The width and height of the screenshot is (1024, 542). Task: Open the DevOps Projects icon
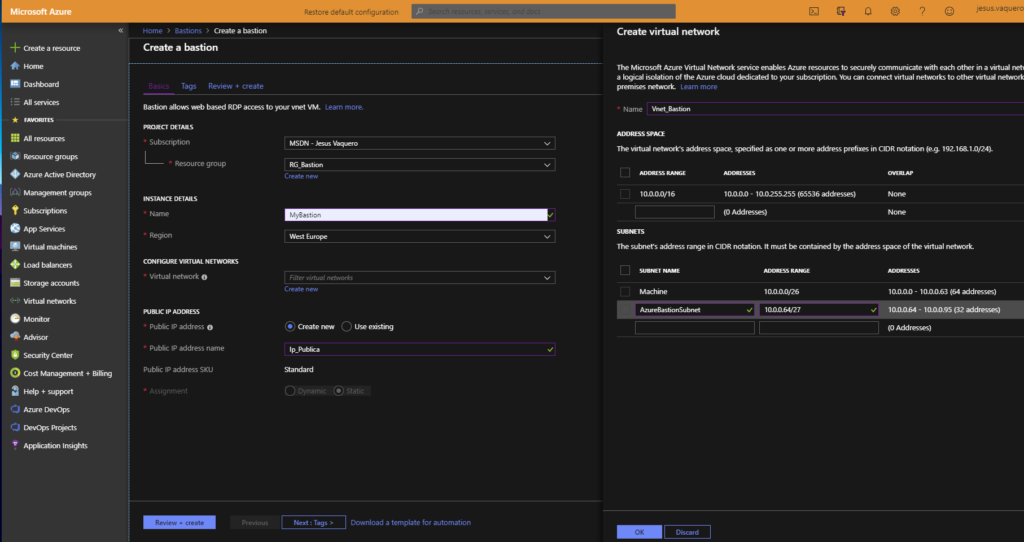click(15, 427)
